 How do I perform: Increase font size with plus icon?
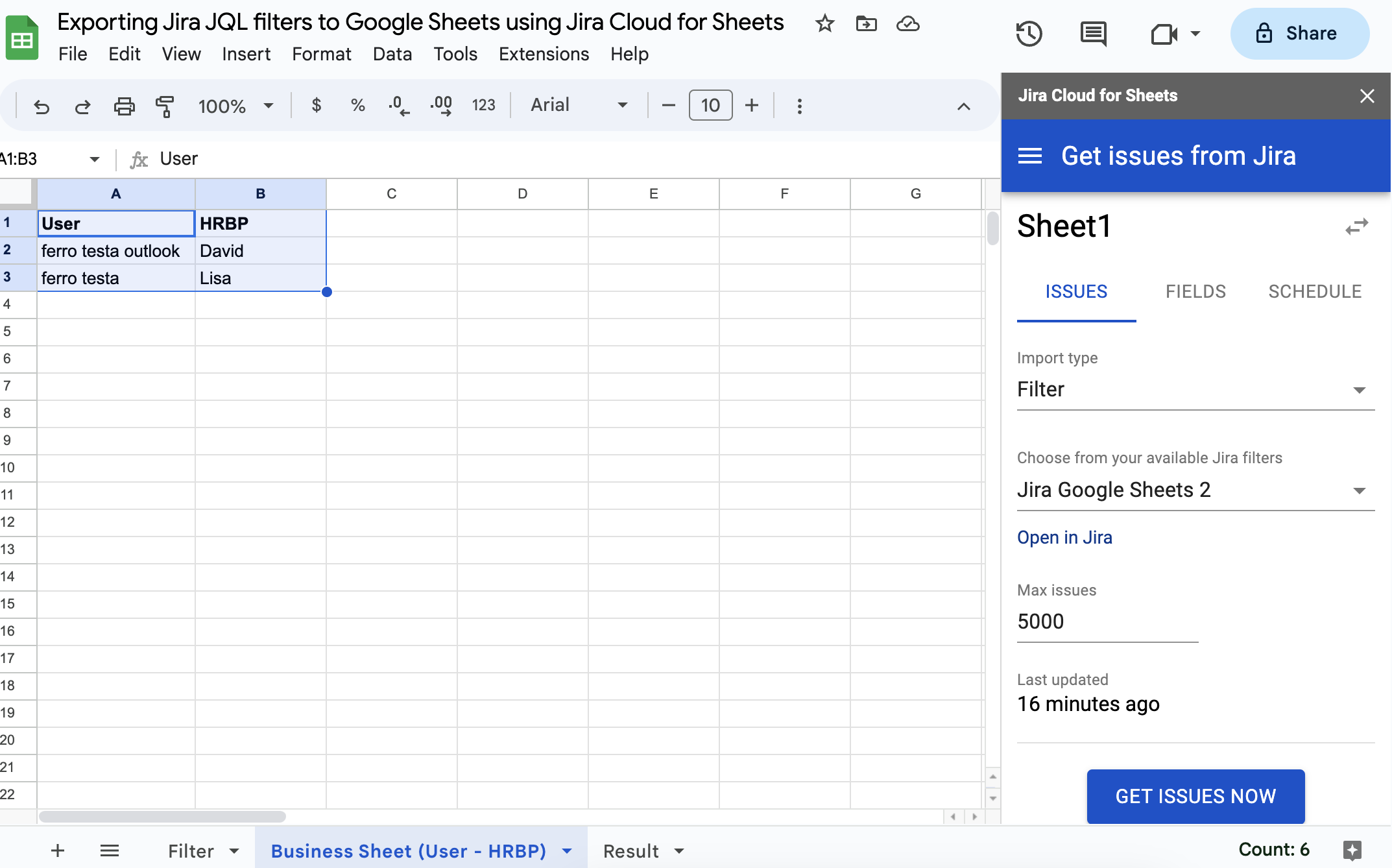coord(751,105)
